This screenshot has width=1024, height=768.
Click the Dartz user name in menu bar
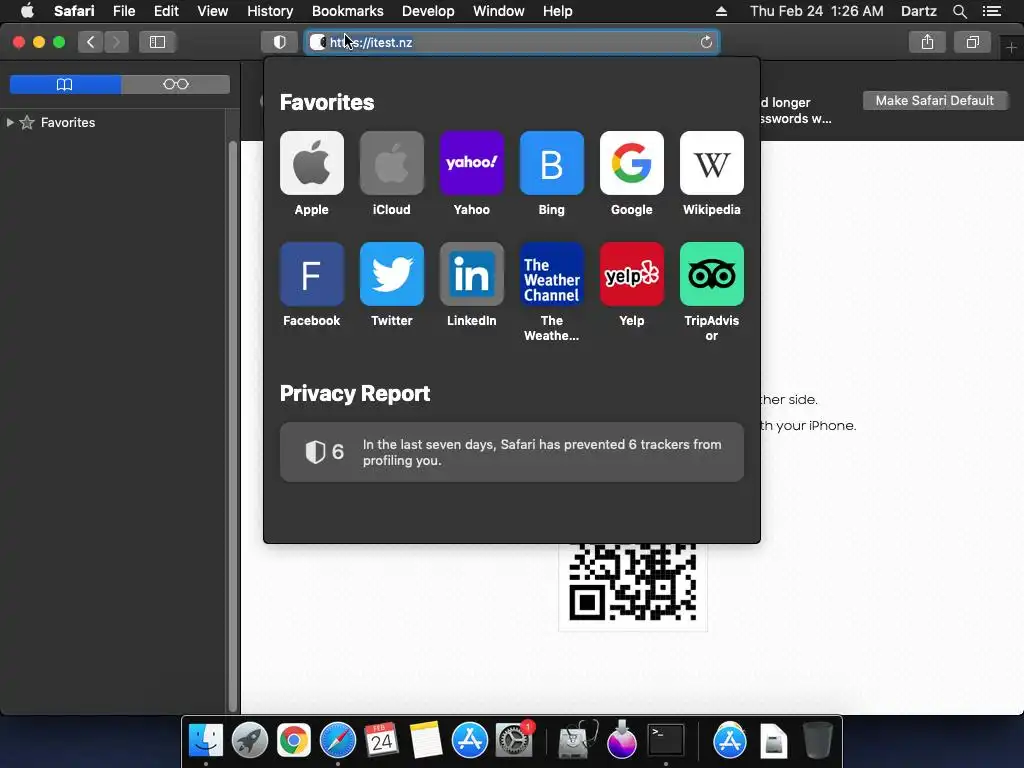pos(919,11)
